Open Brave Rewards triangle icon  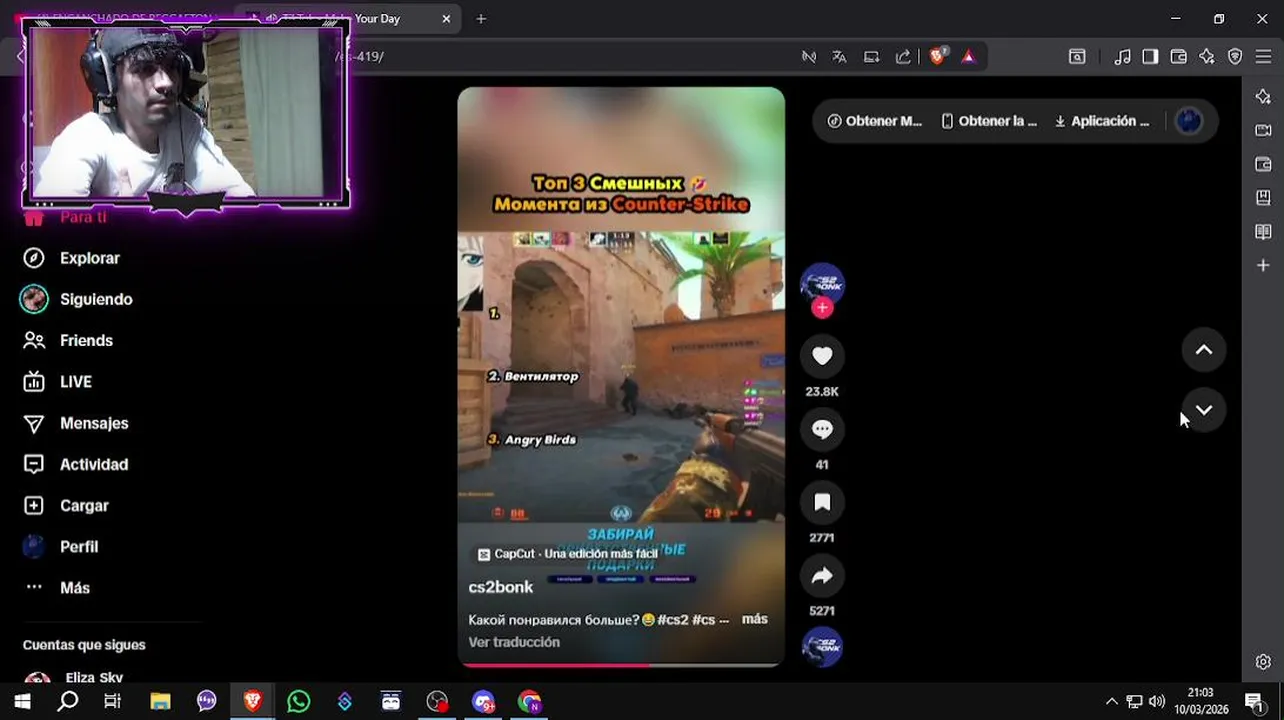pos(968,57)
